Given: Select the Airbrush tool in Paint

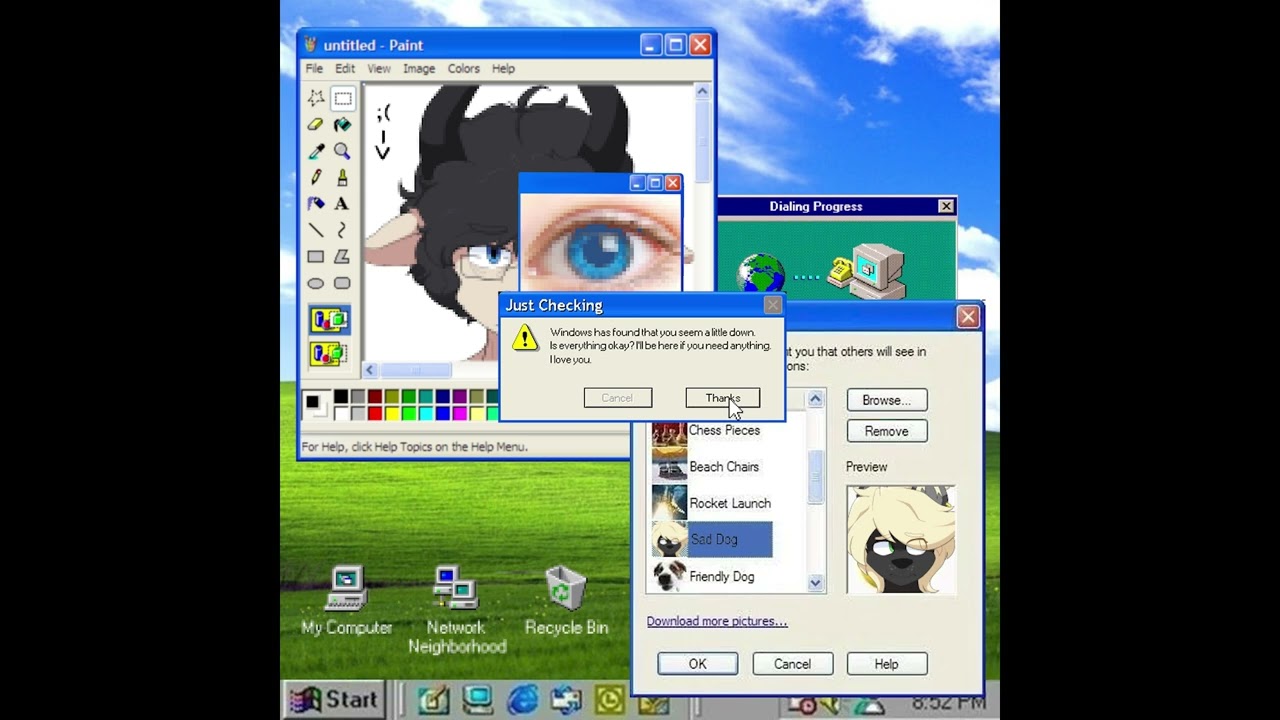Looking at the screenshot, I should [x=316, y=203].
